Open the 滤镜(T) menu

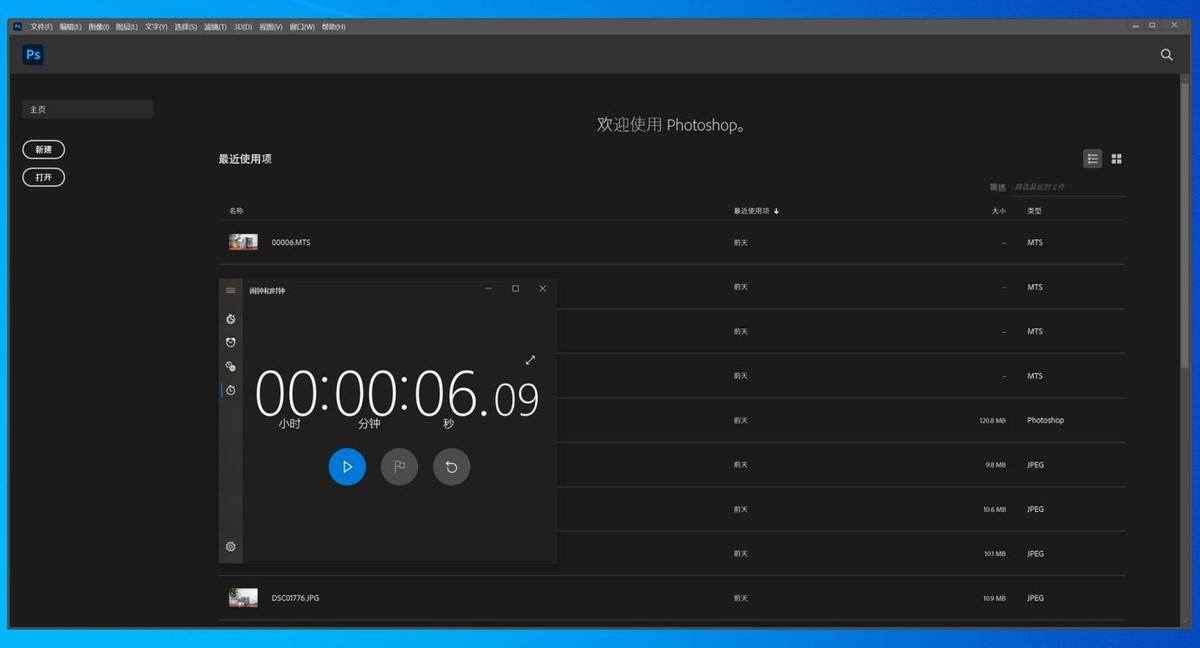pos(215,27)
